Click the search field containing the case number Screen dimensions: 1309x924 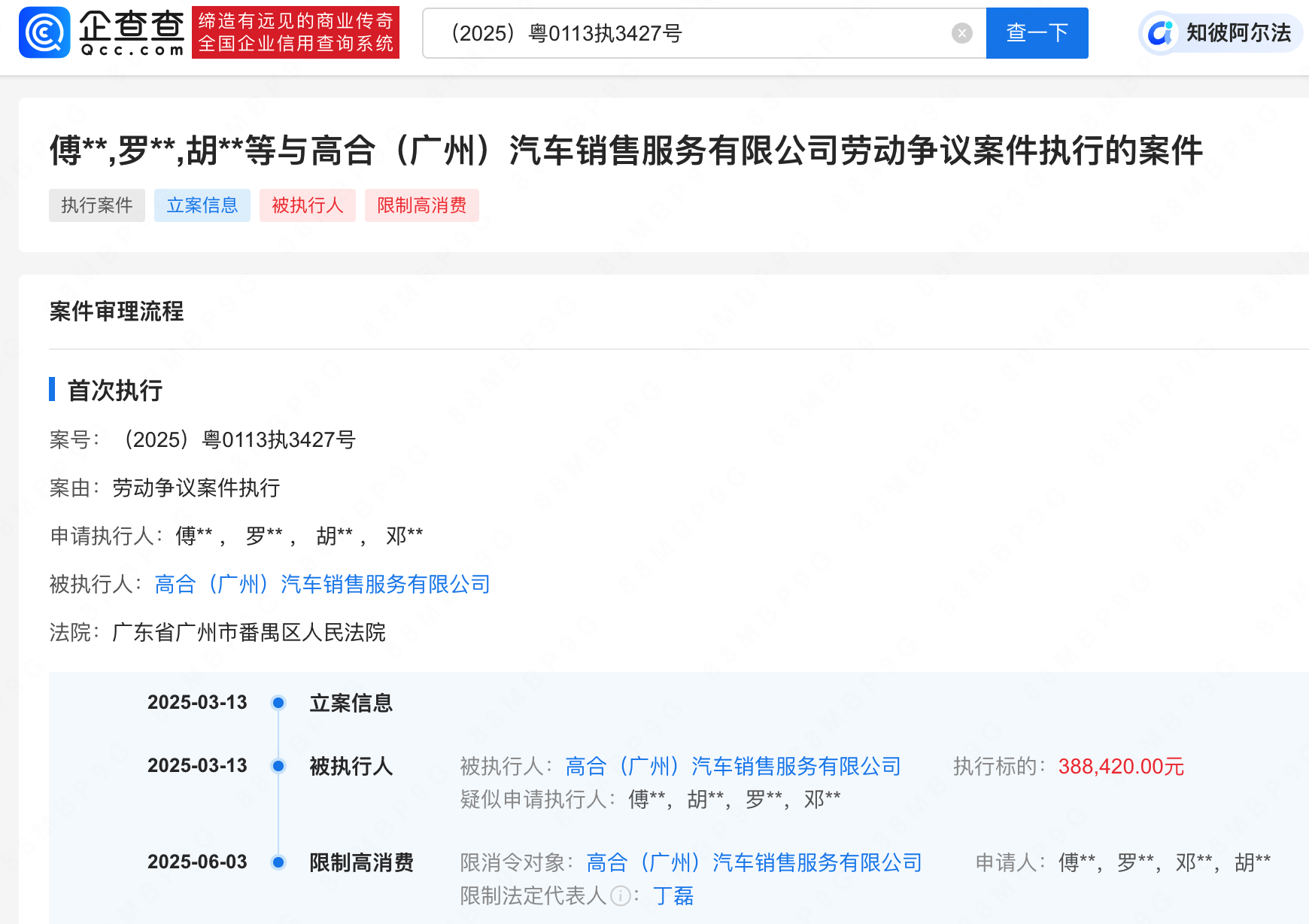pos(704,33)
